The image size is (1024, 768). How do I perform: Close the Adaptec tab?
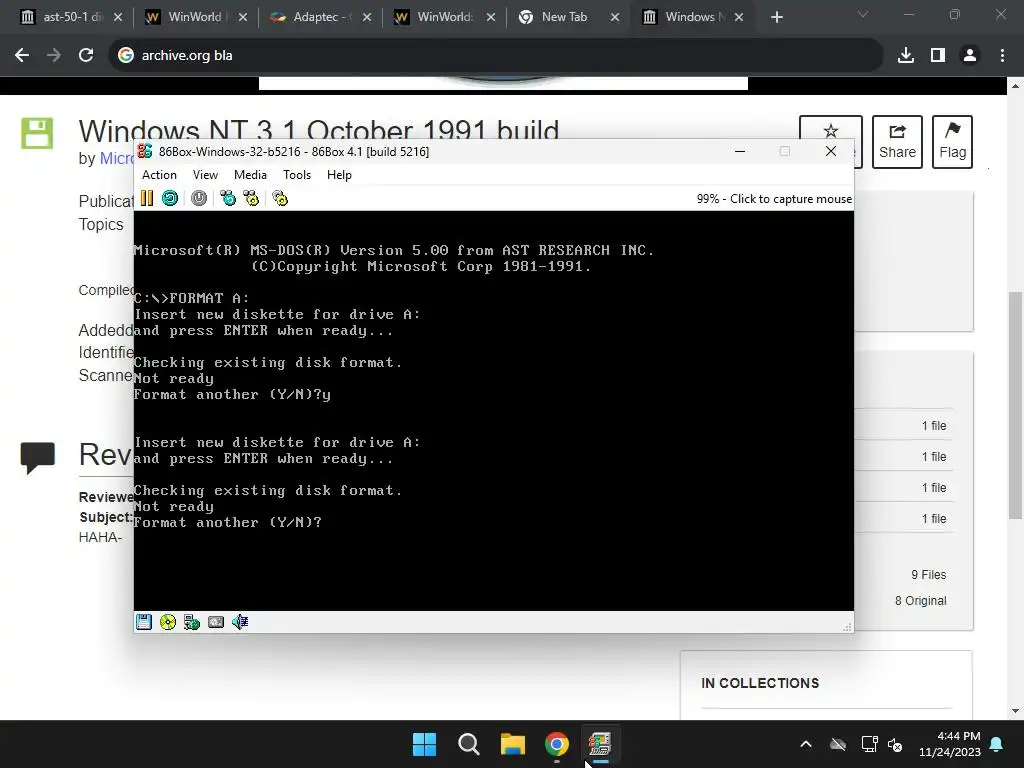coord(367,17)
